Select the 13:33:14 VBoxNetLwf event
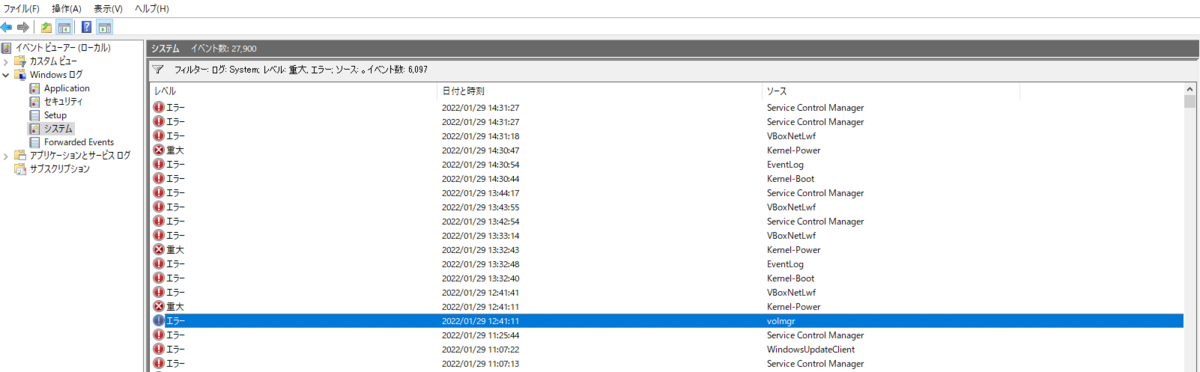 tap(667, 235)
